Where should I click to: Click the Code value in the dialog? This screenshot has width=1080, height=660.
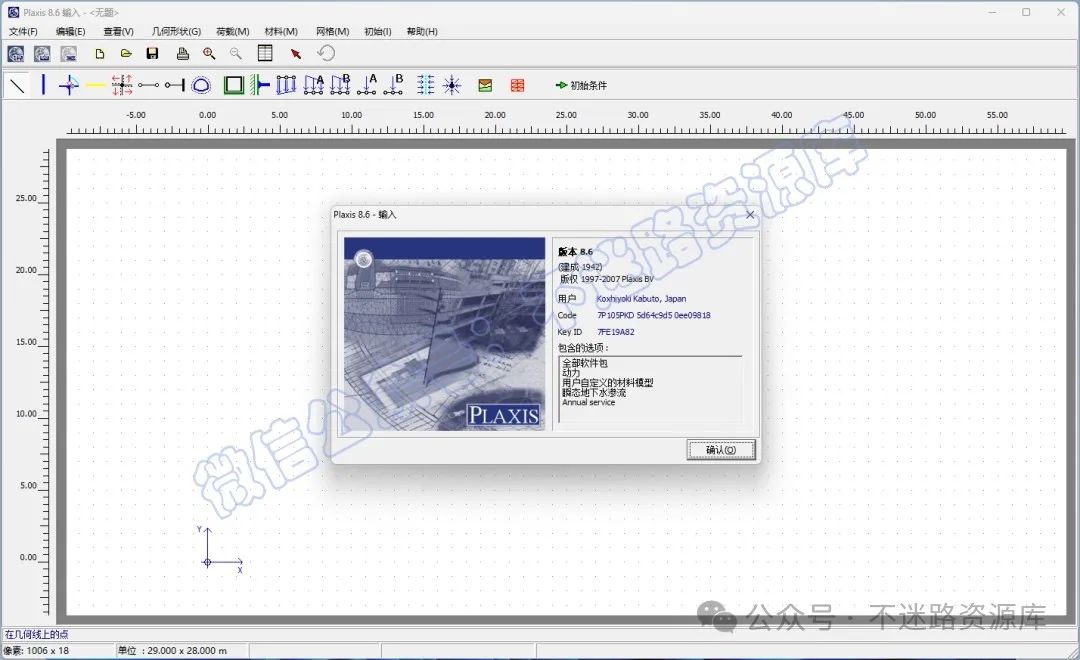[654, 316]
